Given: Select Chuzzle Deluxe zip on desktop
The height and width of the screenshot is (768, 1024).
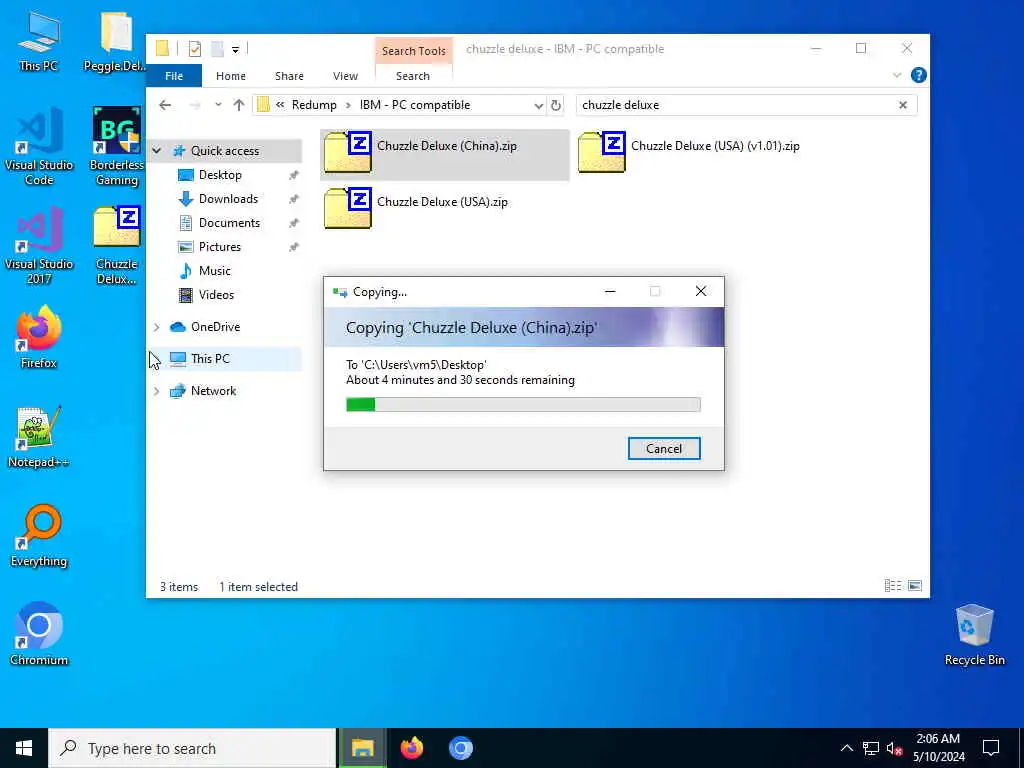Looking at the screenshot, I should tap(116, 246).
